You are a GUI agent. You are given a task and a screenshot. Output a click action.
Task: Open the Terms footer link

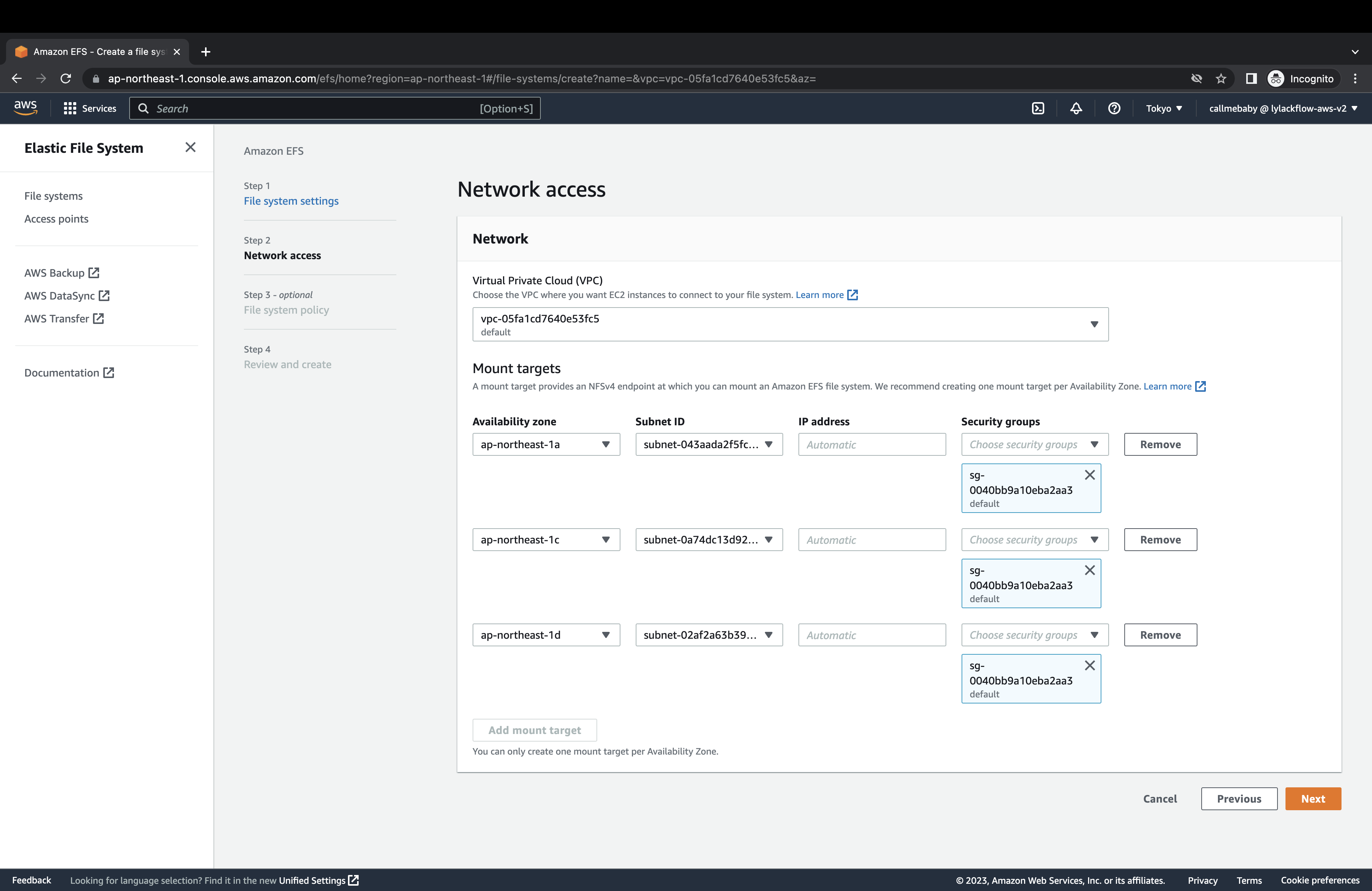coord(1249,880)
